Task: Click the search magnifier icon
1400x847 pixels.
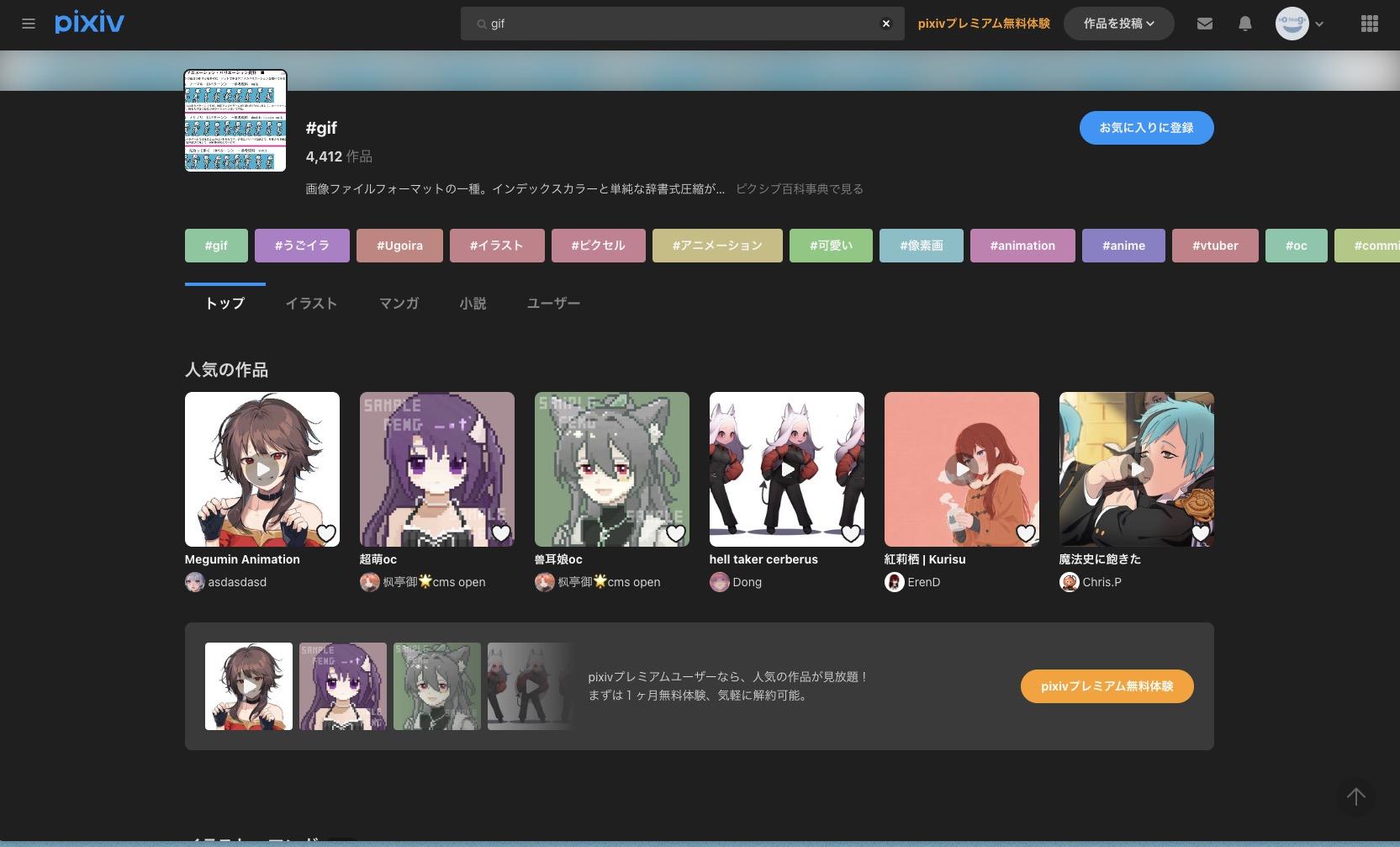Action: click(x=481, y=24)
